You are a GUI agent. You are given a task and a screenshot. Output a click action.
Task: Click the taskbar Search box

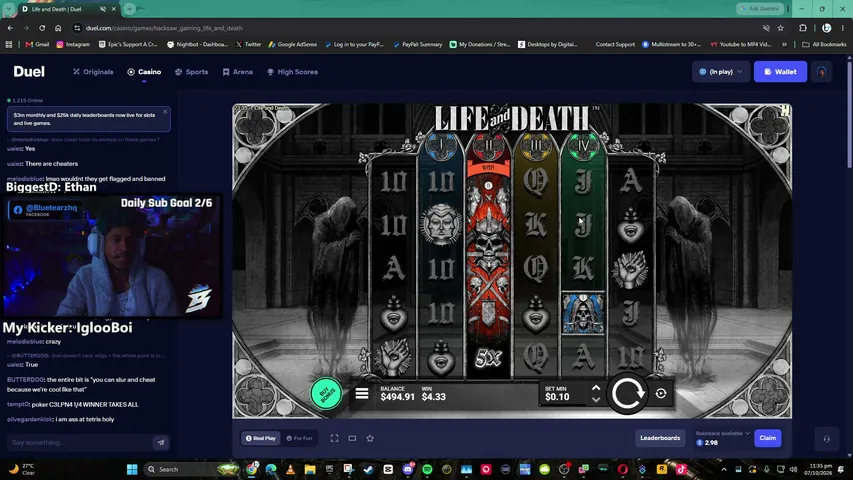[x=190, y=469]
